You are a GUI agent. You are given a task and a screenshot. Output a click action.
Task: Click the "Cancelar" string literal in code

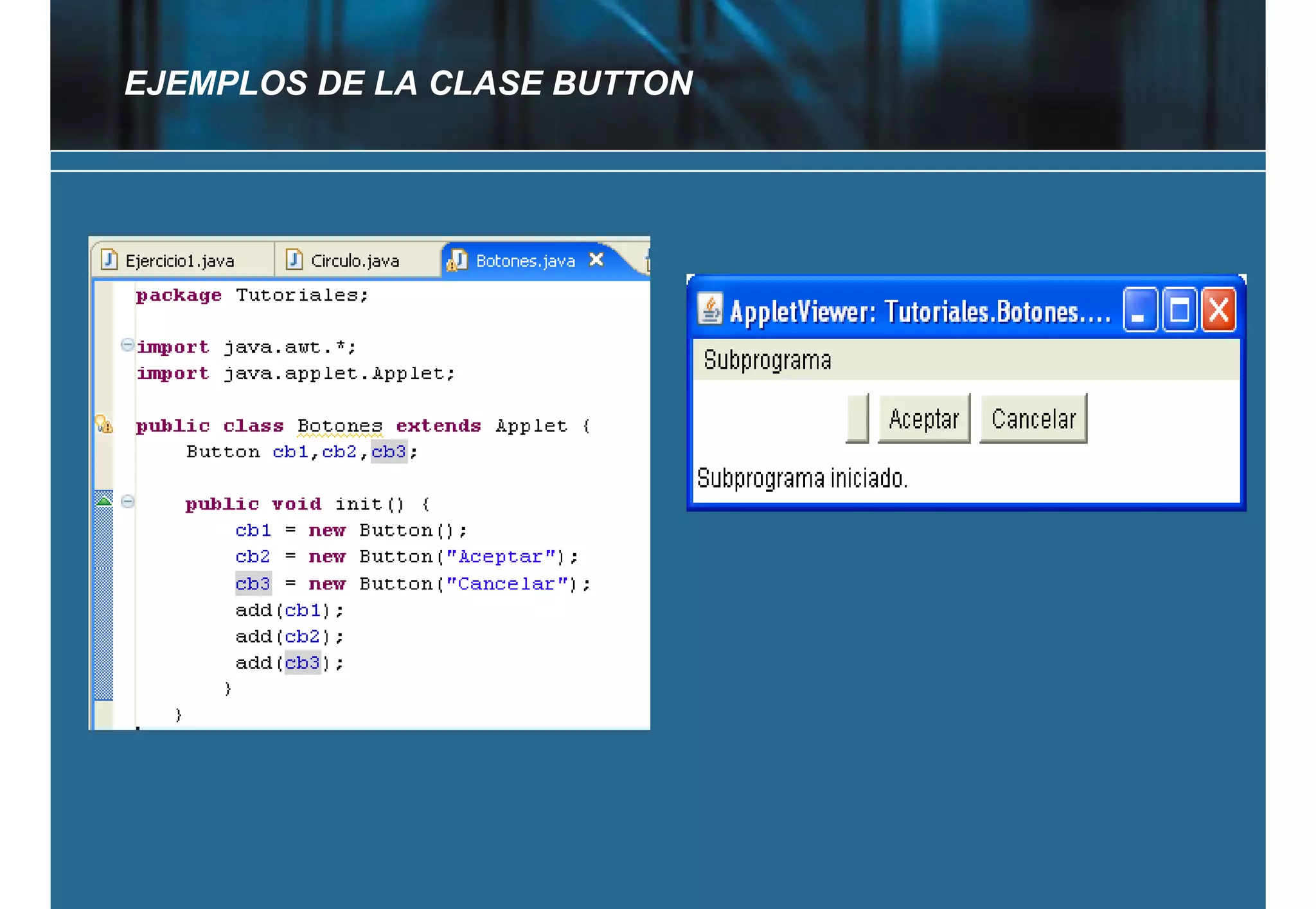[507, 583]
